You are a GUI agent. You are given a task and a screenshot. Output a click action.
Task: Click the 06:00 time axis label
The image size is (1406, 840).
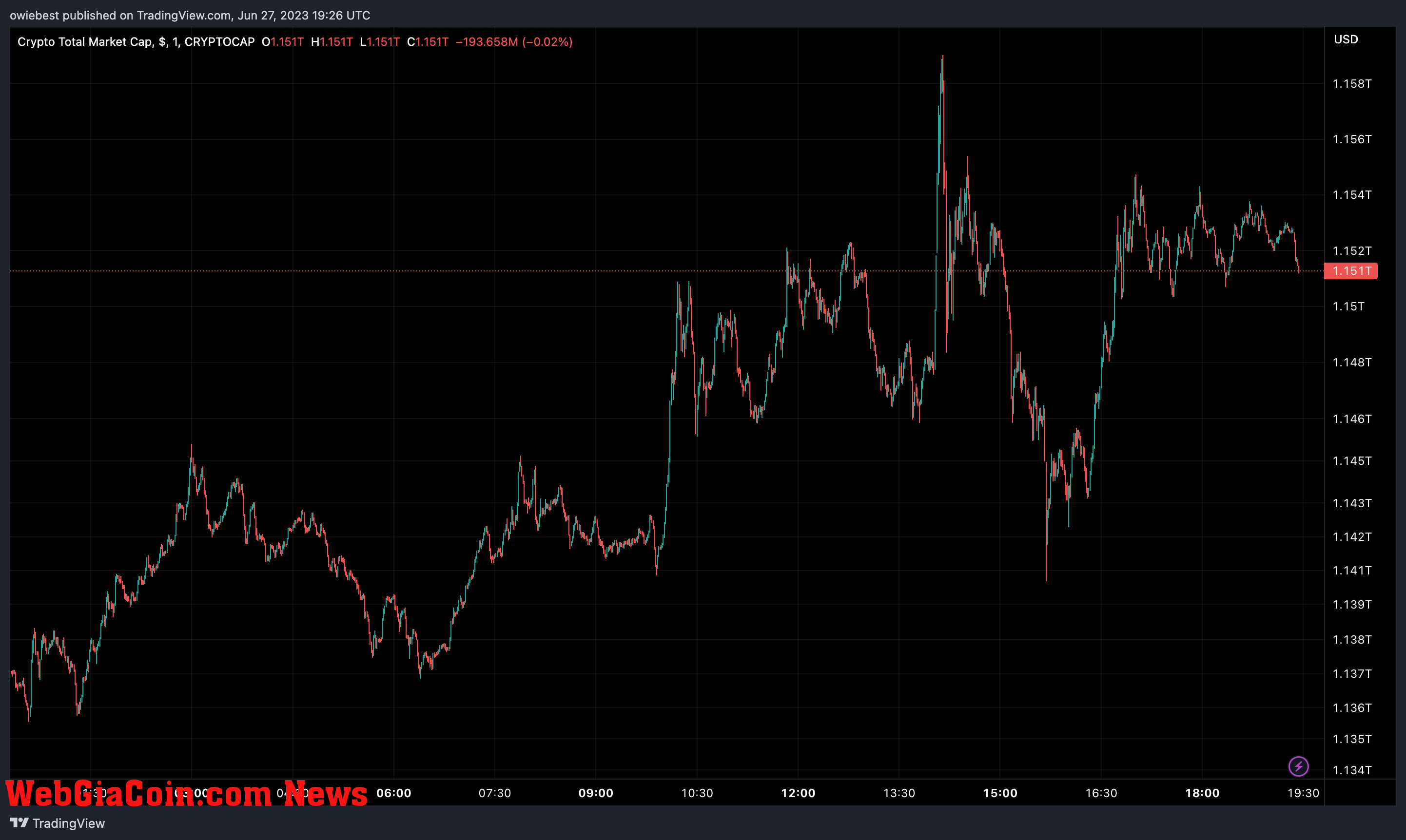point(393,793)
